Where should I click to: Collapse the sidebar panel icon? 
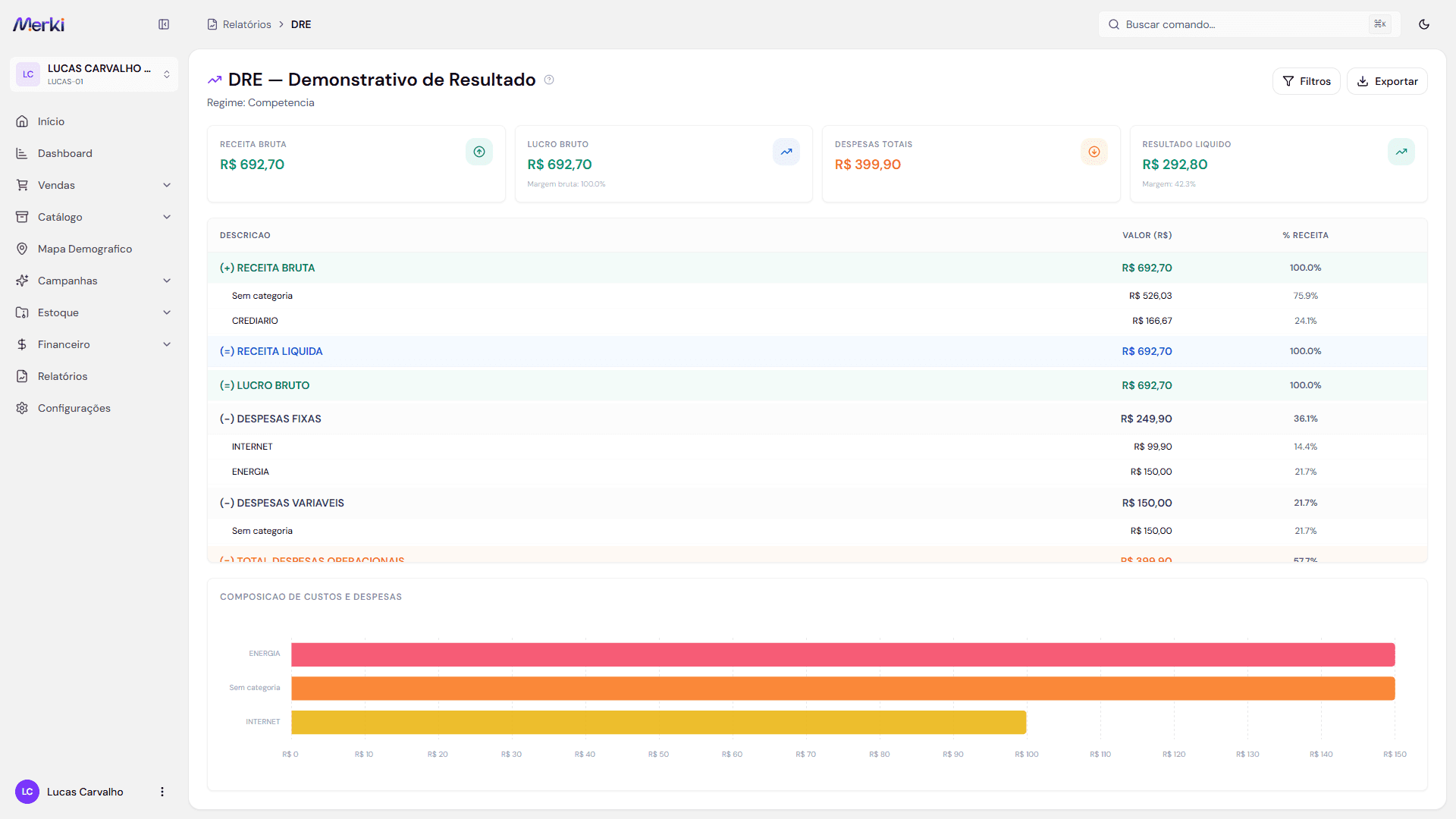pos(164,24)
